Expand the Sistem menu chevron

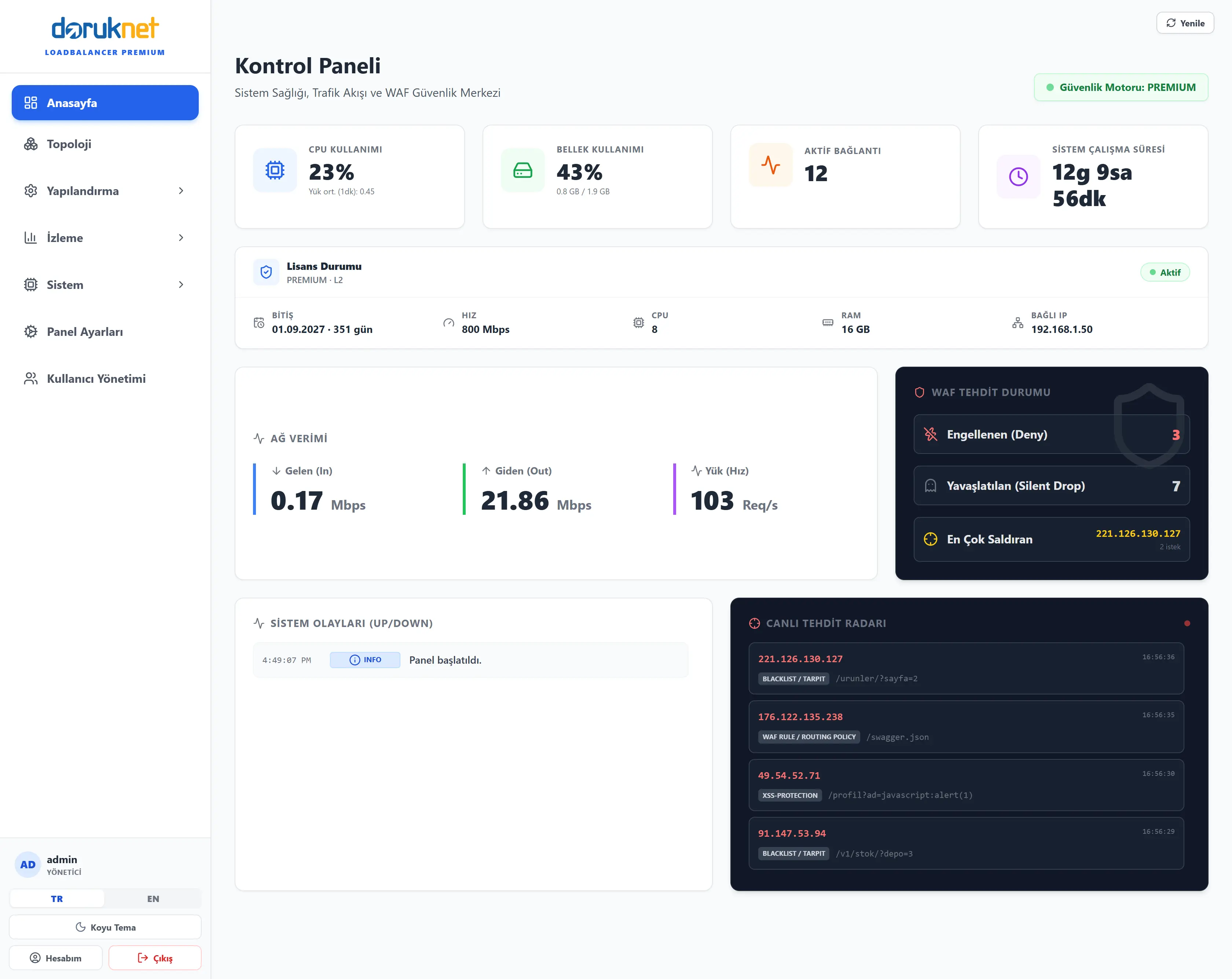coord(181,285)
